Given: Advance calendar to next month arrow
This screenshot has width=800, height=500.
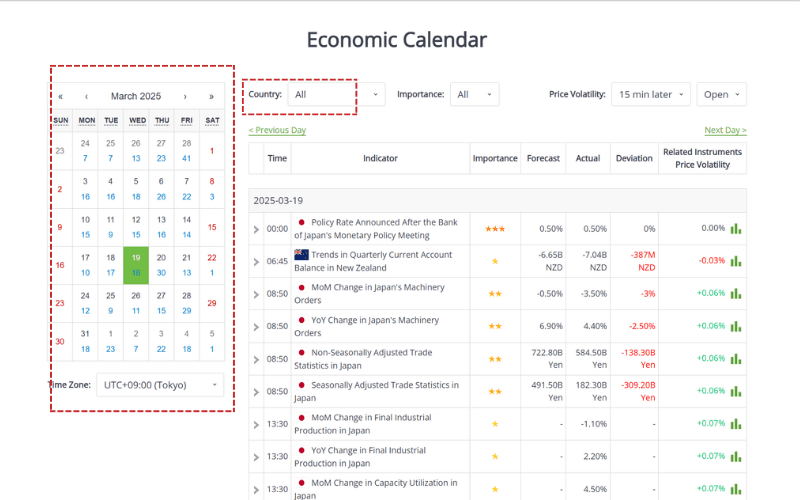Looking at the screenshot, I should 185,96.
